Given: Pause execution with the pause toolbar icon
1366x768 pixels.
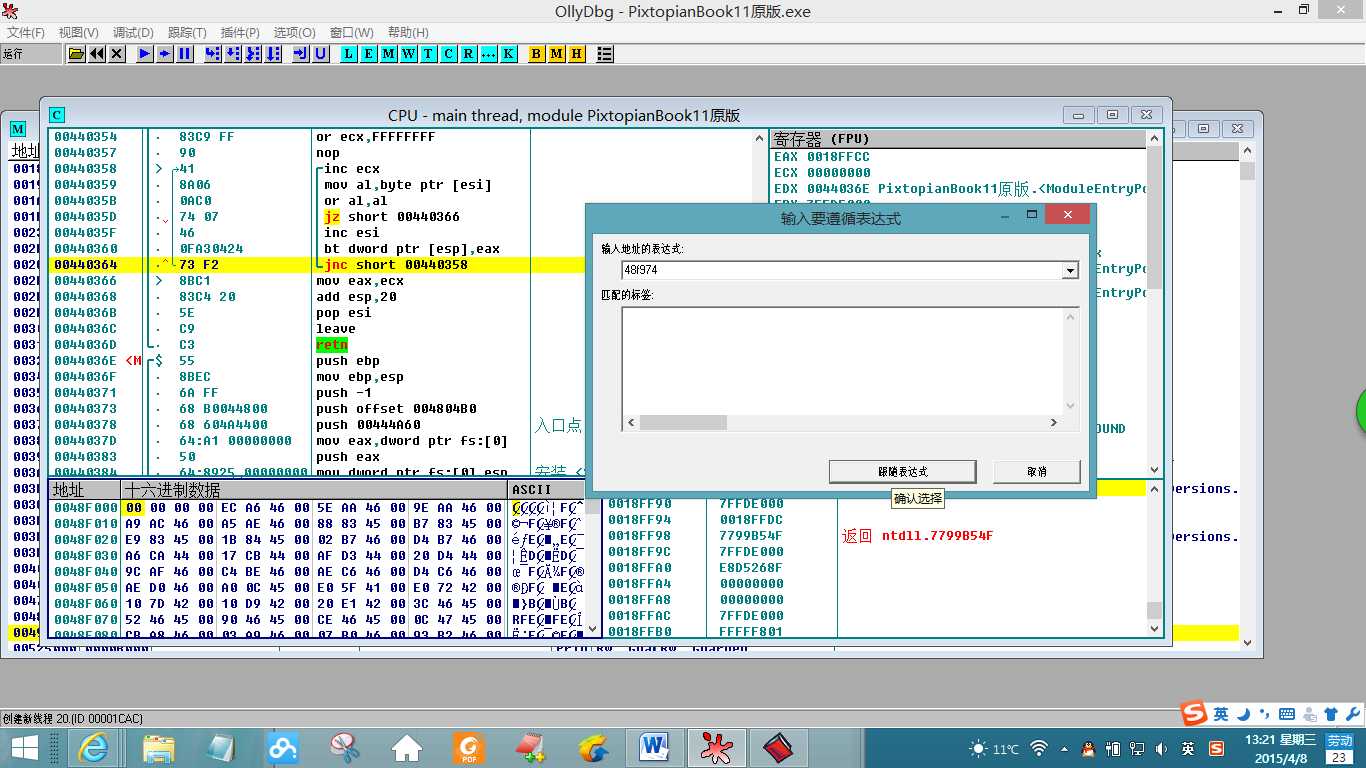Looking at the screenshot, I should [185, 54].
